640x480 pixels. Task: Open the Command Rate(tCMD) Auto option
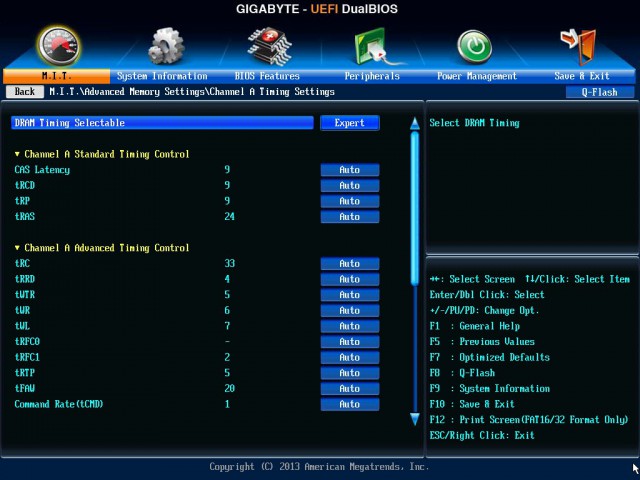pos(350,404)
